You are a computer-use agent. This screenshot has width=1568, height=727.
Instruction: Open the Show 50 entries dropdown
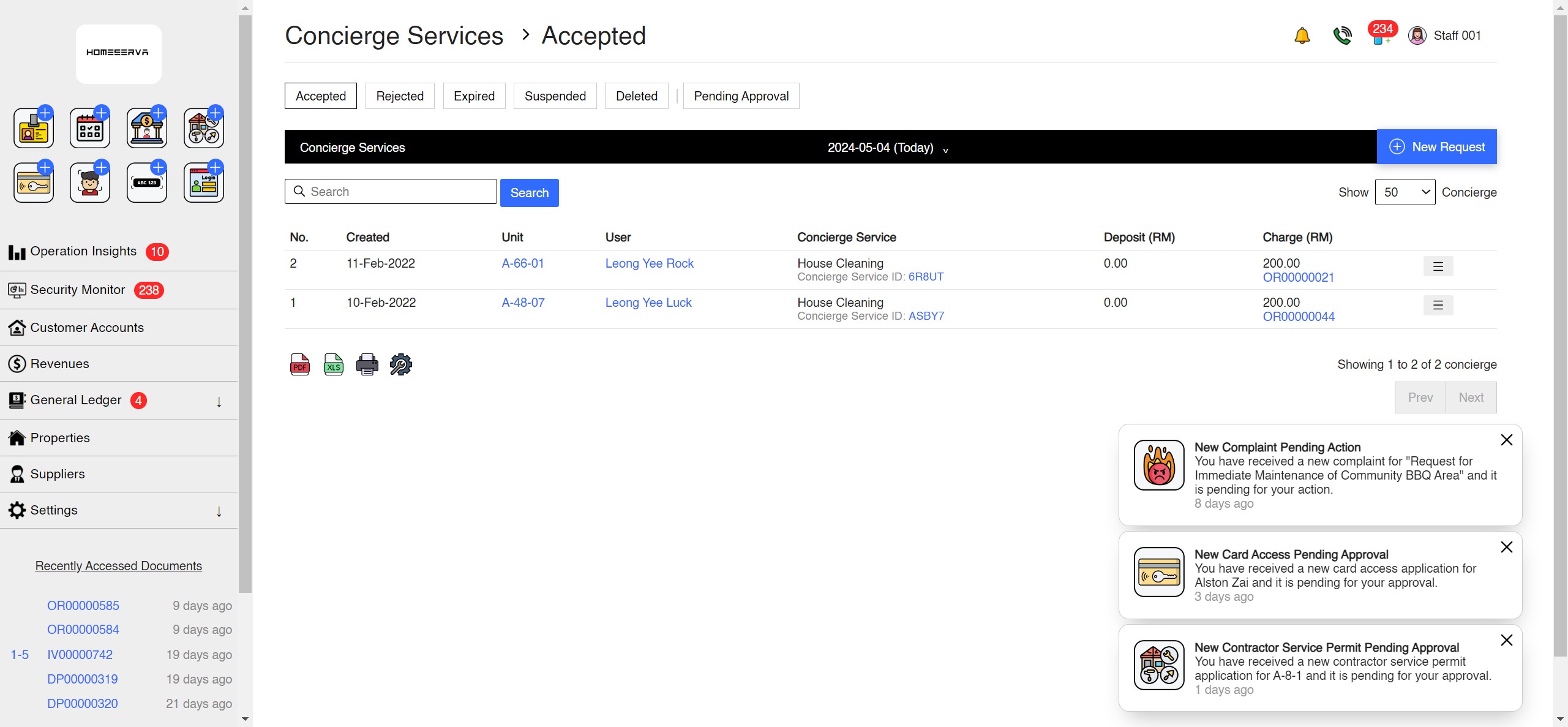(1405, 192)
